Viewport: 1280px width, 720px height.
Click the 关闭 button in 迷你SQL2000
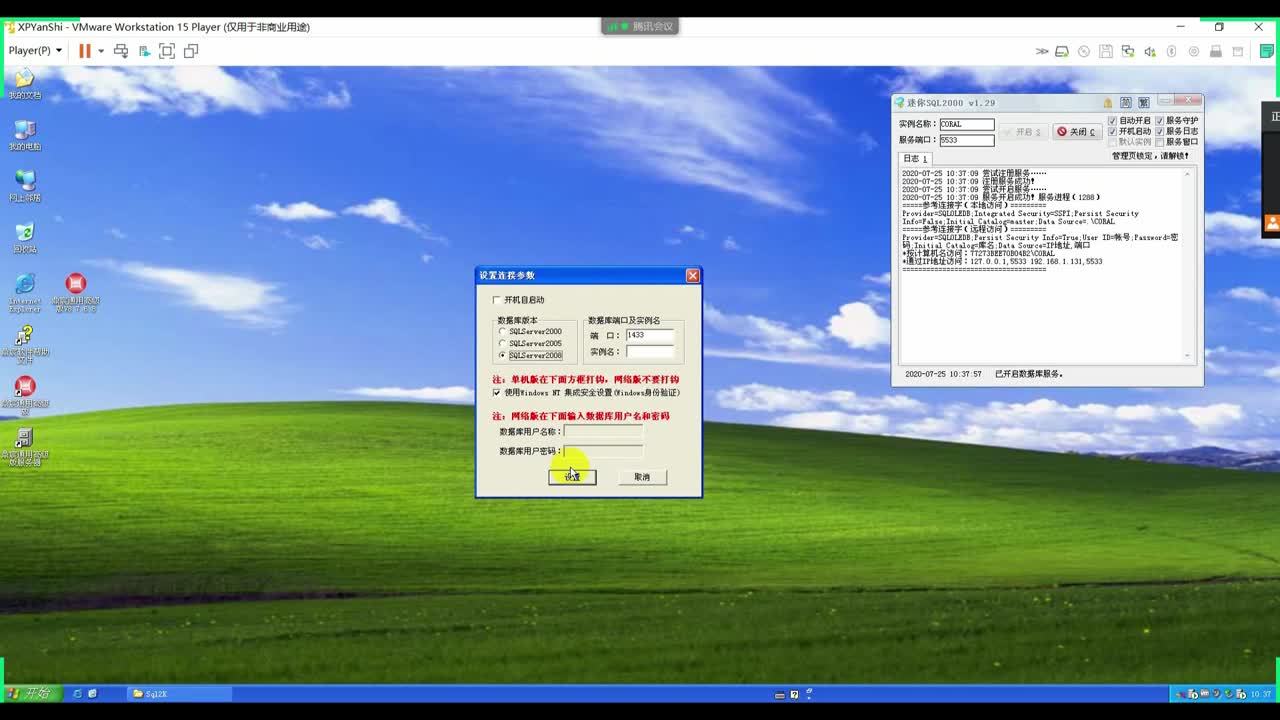(1077, 132)
